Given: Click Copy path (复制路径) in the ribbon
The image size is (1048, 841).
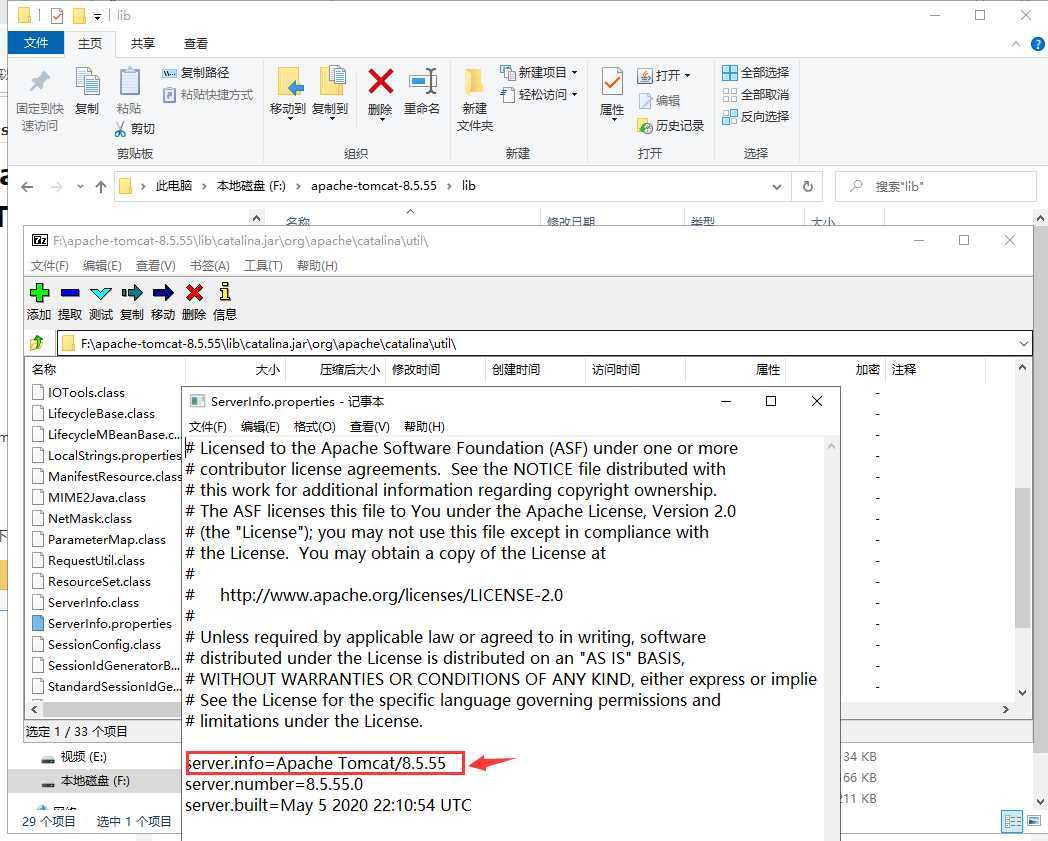Looking at the screenshot, I should (195, 72).
